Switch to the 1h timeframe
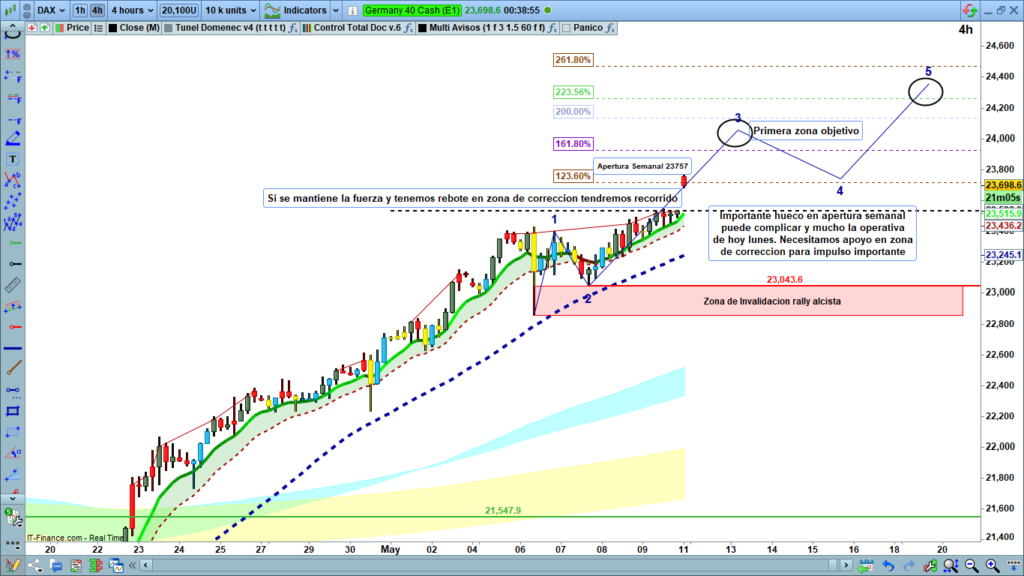The width and height of the screenshot is (1024, 576). [79, 10]
